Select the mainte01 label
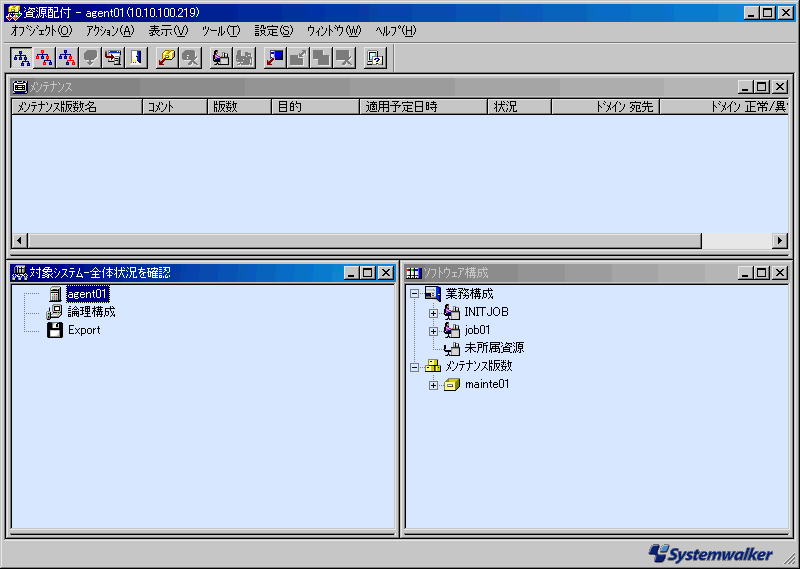Image resolution: width=800 pixels, height=569 pixels. (487, 384)
